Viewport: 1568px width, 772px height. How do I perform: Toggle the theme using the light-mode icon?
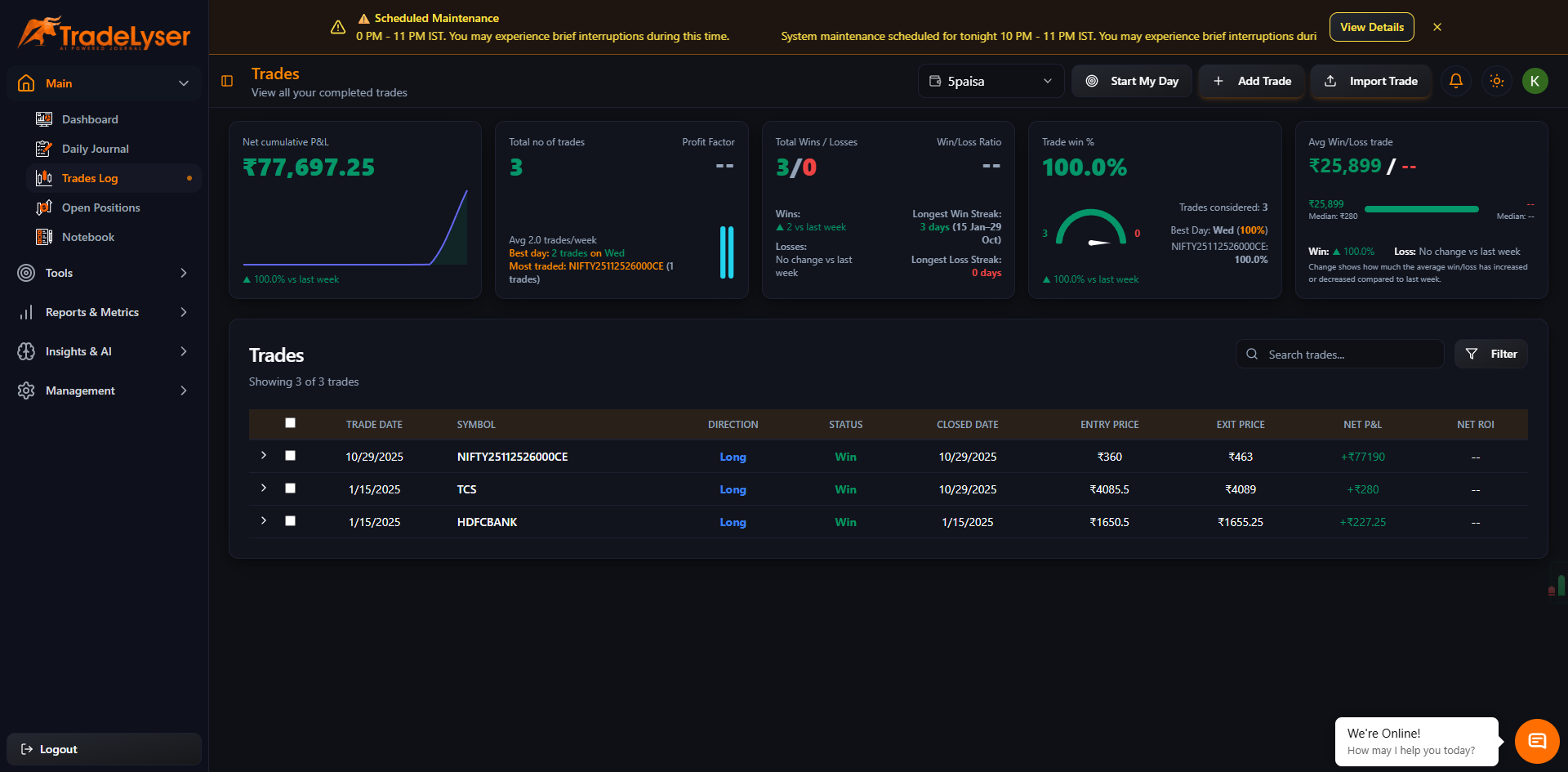click(x=1497, y=81)
